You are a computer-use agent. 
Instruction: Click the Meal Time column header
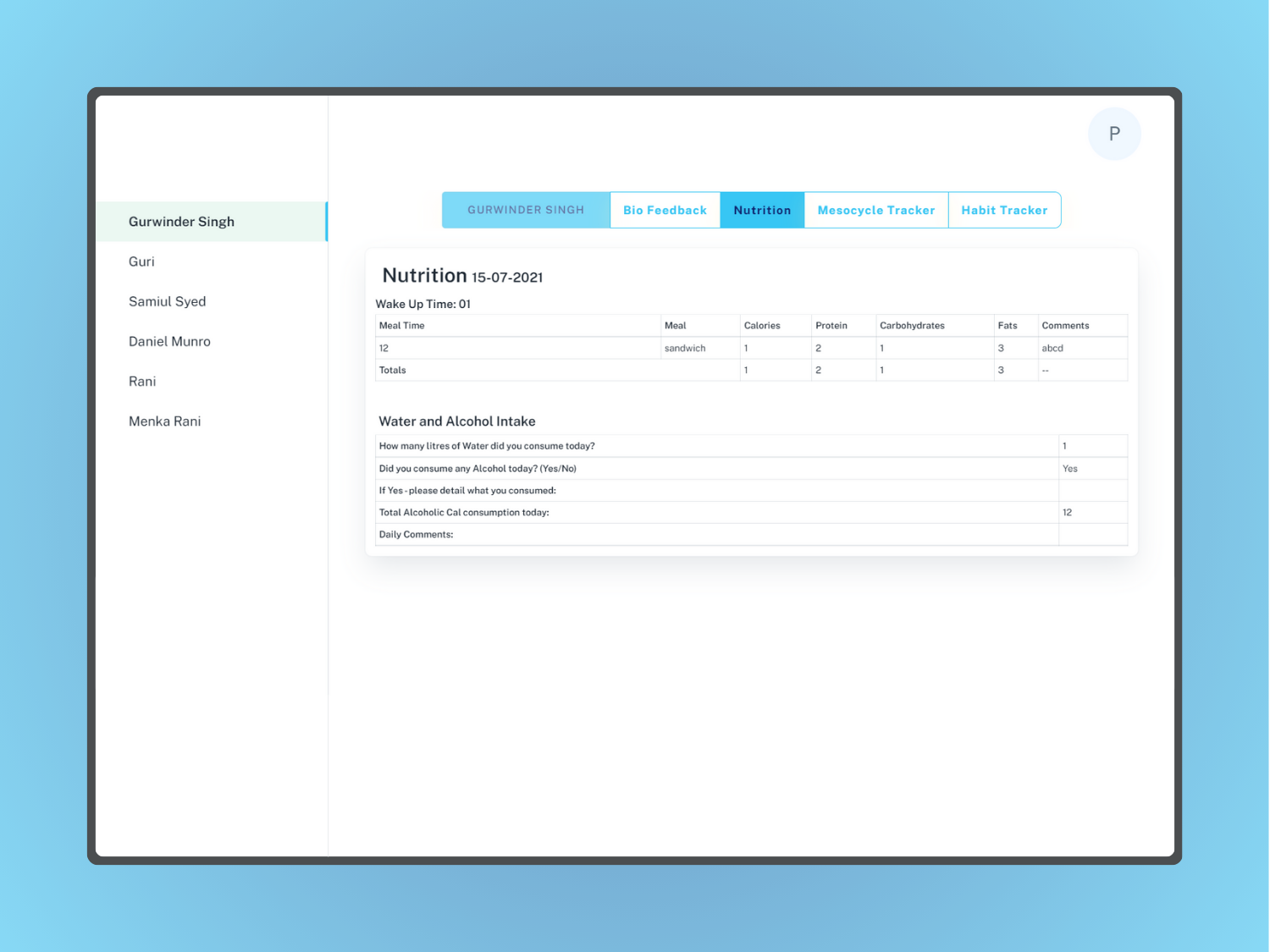(402, 325)
